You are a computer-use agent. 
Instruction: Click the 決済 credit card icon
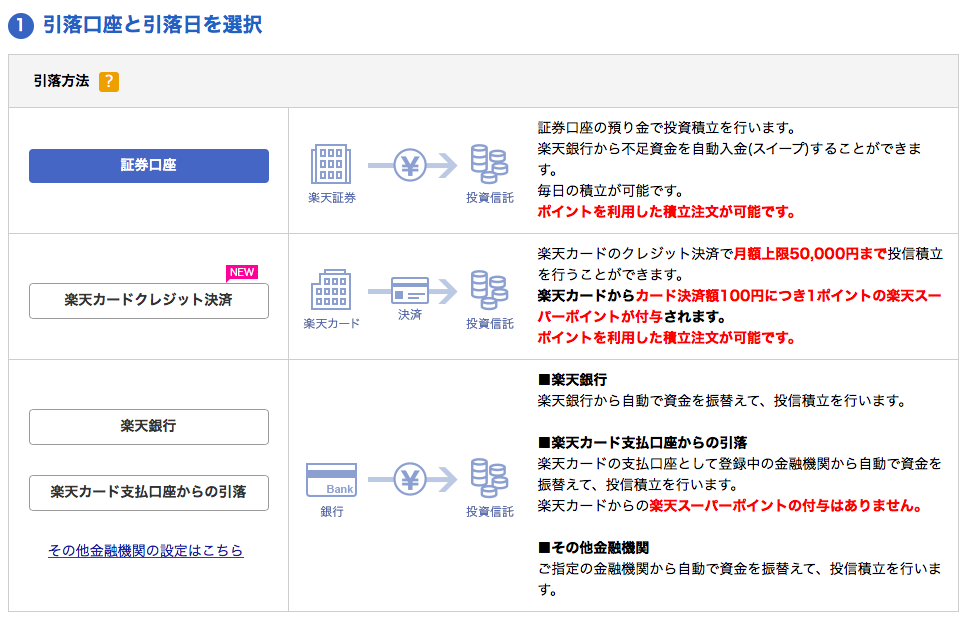[410, 290]
